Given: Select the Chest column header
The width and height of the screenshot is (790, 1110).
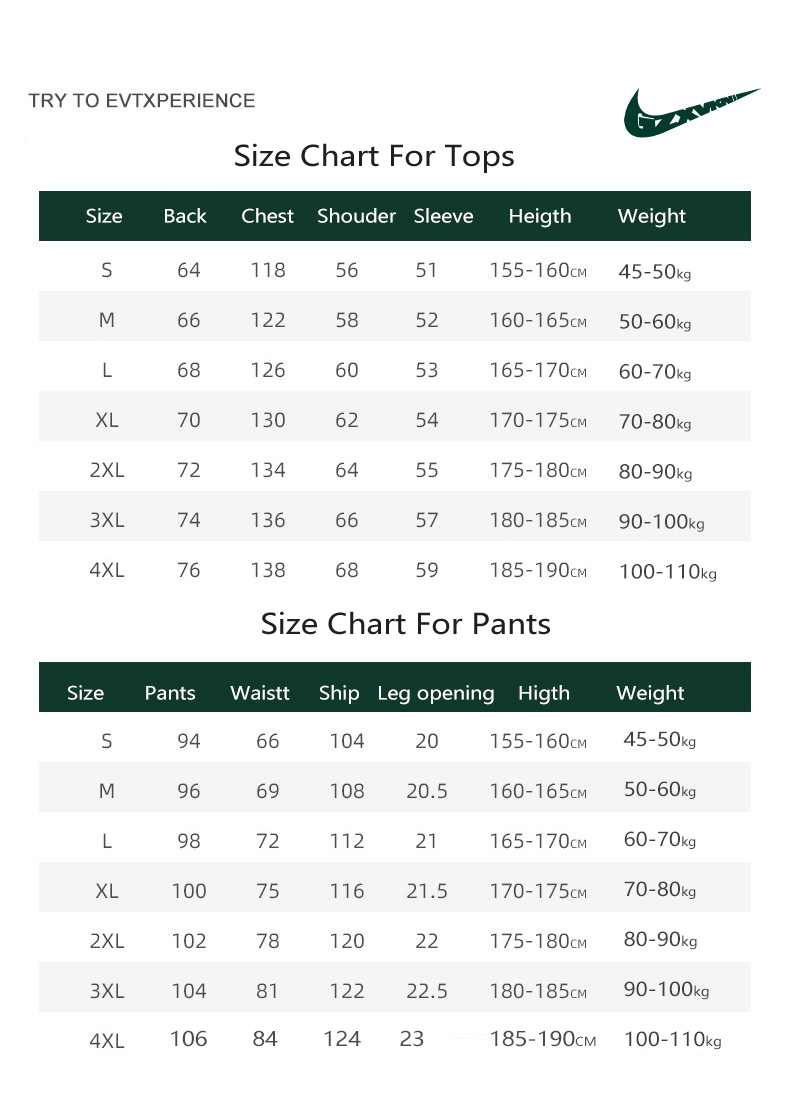Looking at the screenshot, I should tap(267, 216).
